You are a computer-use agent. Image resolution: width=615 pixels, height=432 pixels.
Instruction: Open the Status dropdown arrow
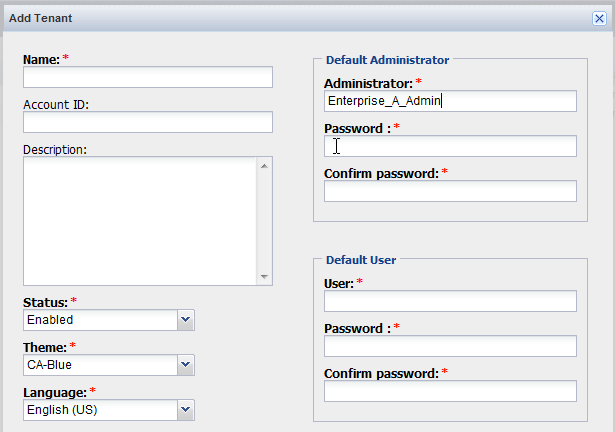pyautogui.click(x=185, y=320)
